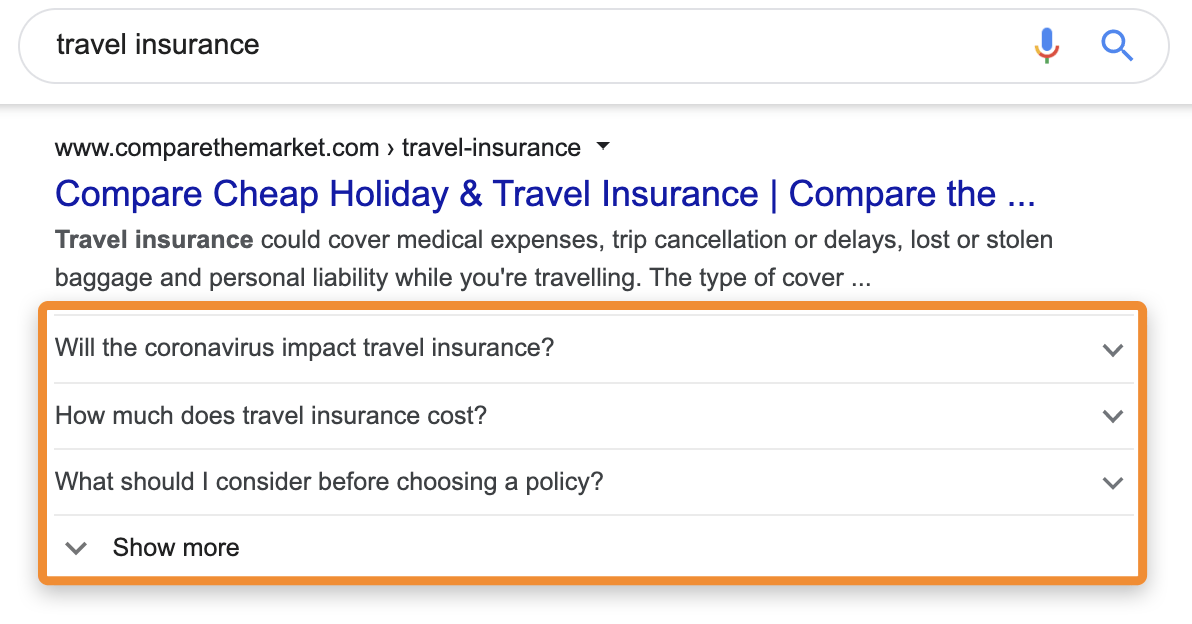Click the chevron beside the cost question

coord(1112,416)
